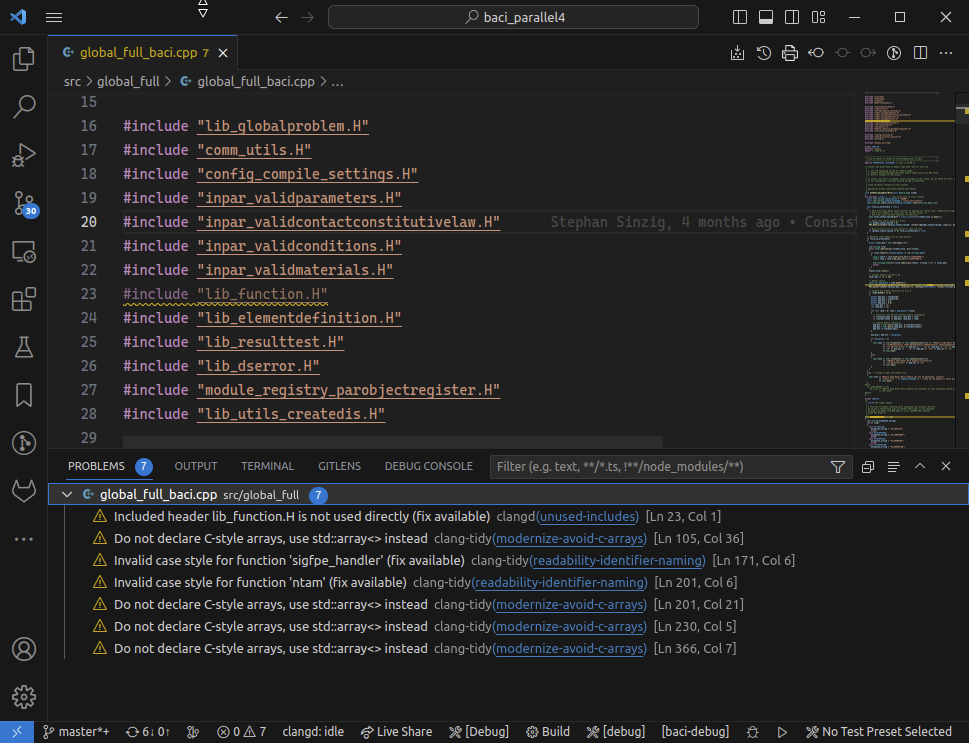Viewport: 969px width, 743px height.
Task: Maximize the panel with chevron up
Action: tap(920, 466)
